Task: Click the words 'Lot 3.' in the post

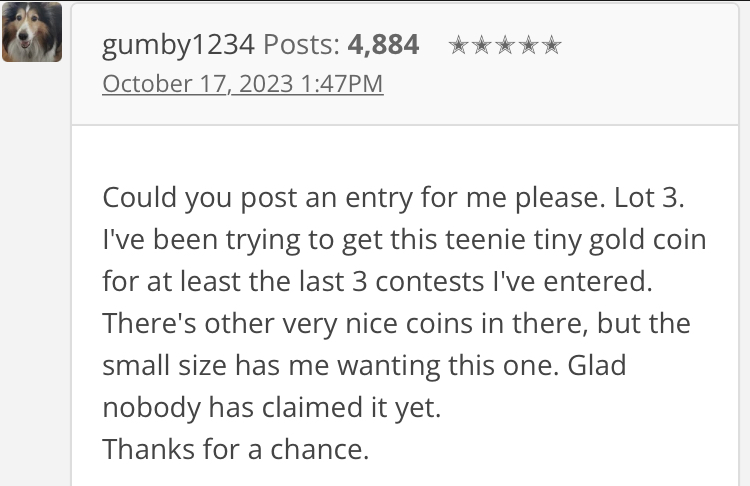Action: point(649,197)
